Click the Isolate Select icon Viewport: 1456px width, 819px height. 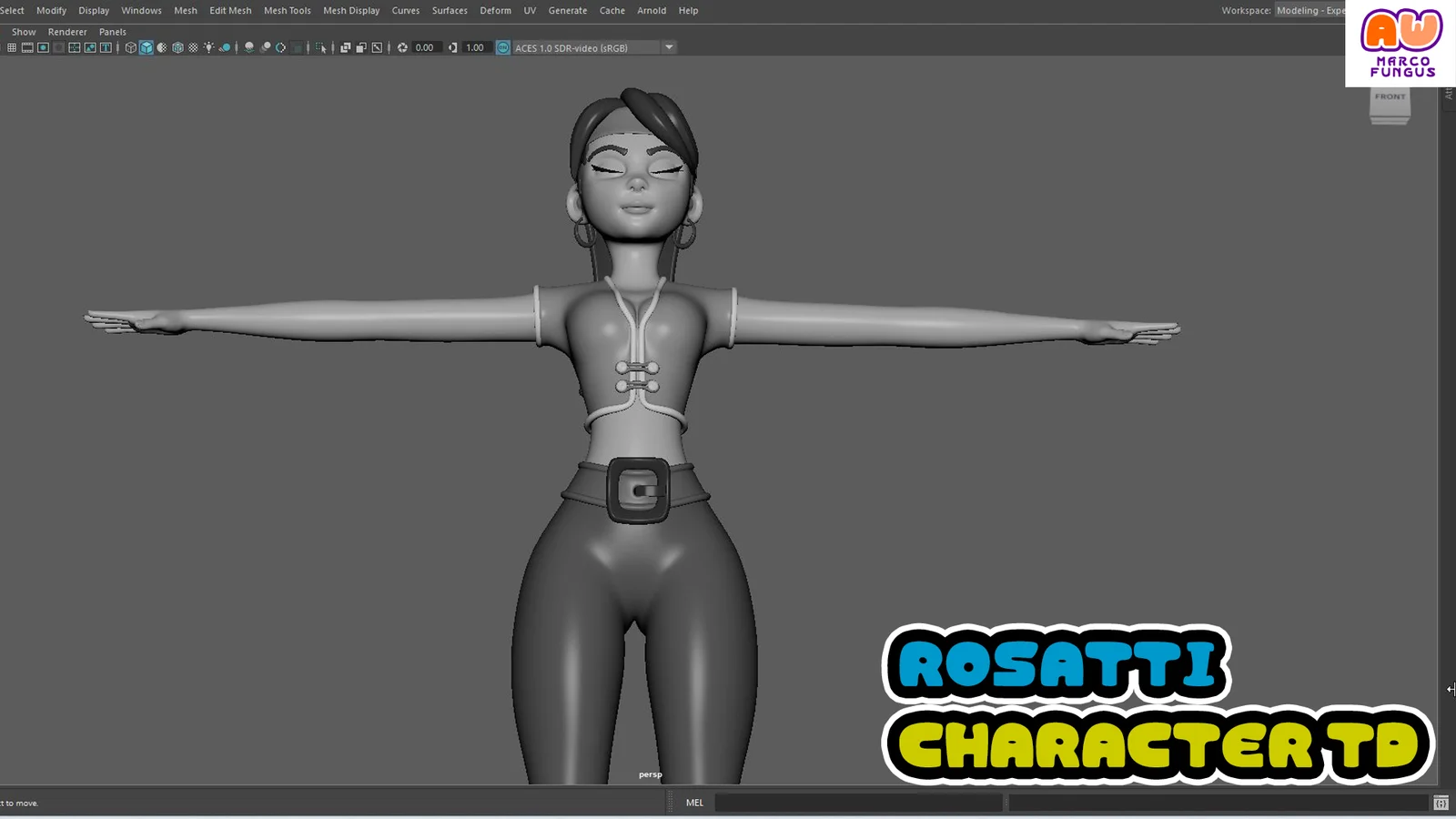pos(321,48)
